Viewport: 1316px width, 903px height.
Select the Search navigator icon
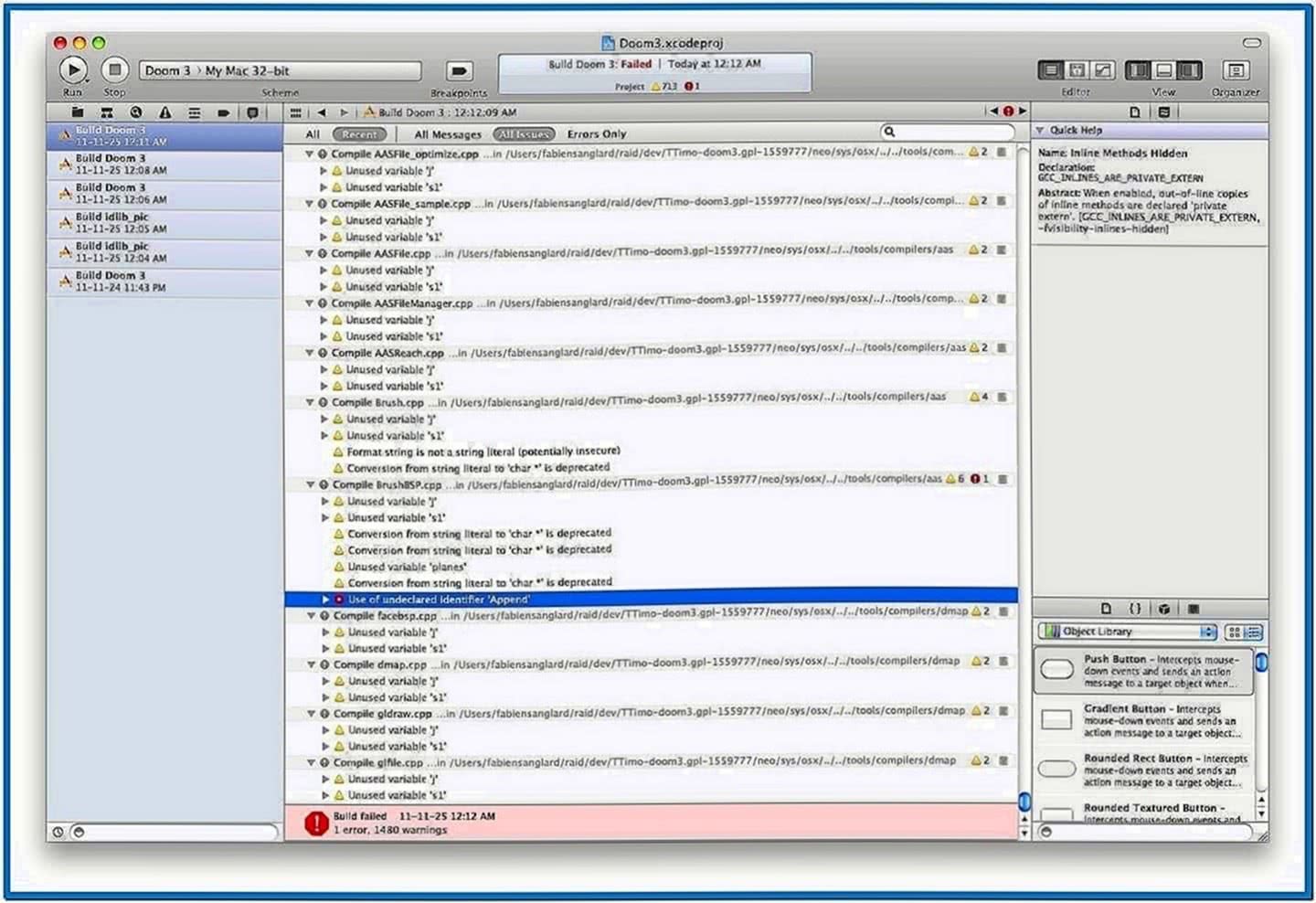tap(136, 112)
